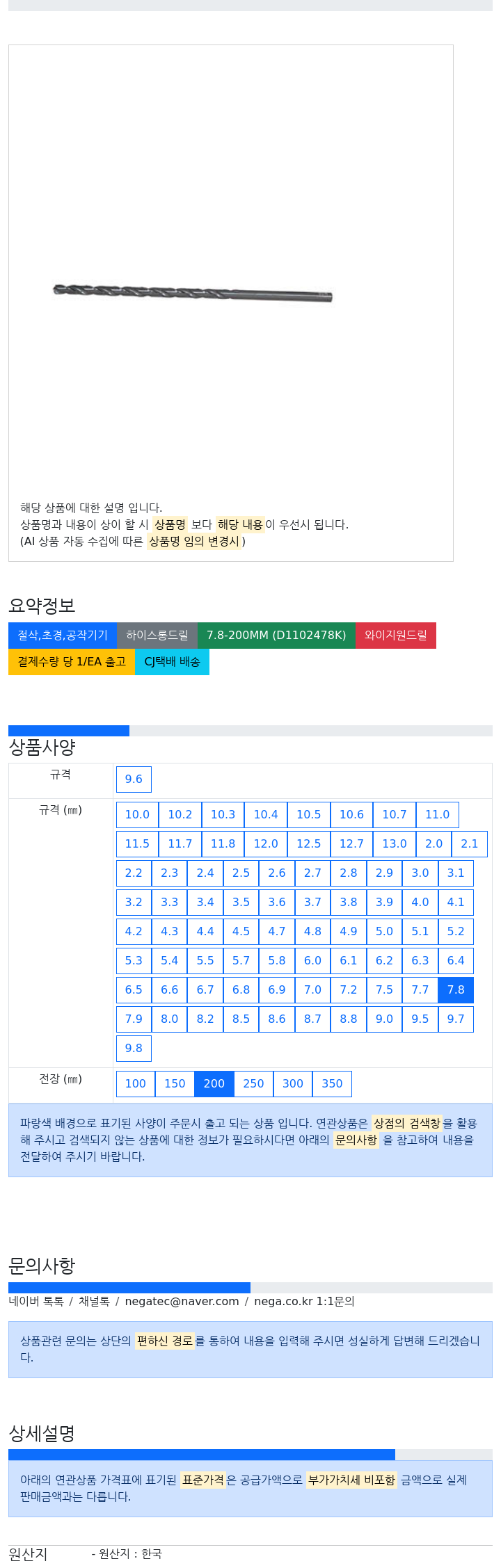Pick the 100 mm length option
The height and width of the screenshot is (1568, 501).
tap(136, 1083)
